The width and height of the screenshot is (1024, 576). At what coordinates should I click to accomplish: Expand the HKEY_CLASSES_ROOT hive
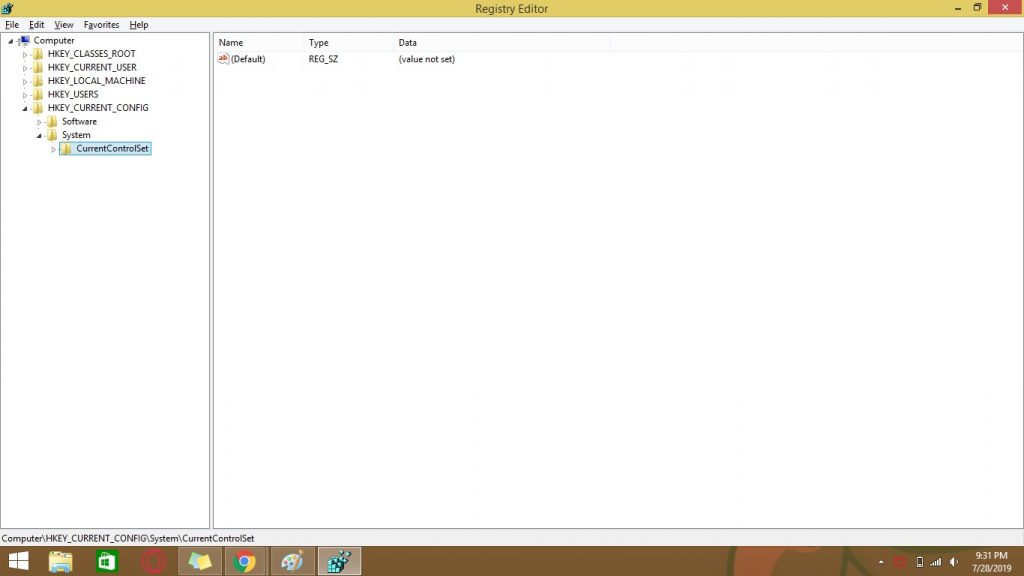[25, 54]
